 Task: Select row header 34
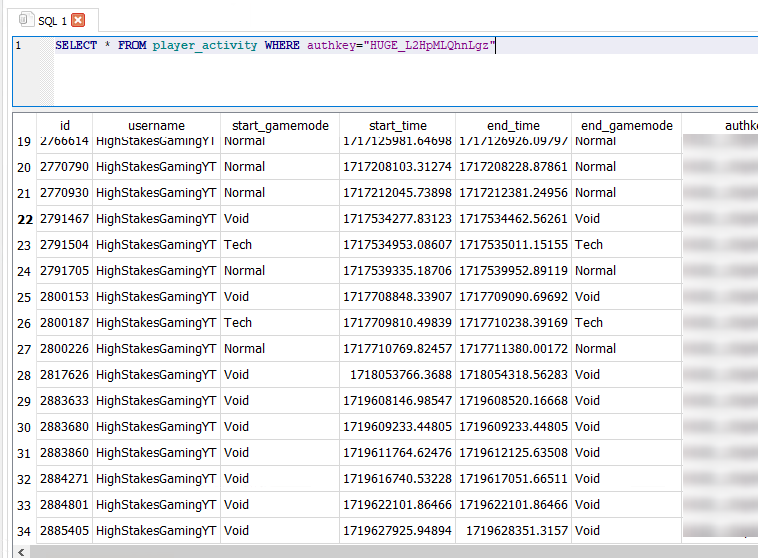[25, 531]
